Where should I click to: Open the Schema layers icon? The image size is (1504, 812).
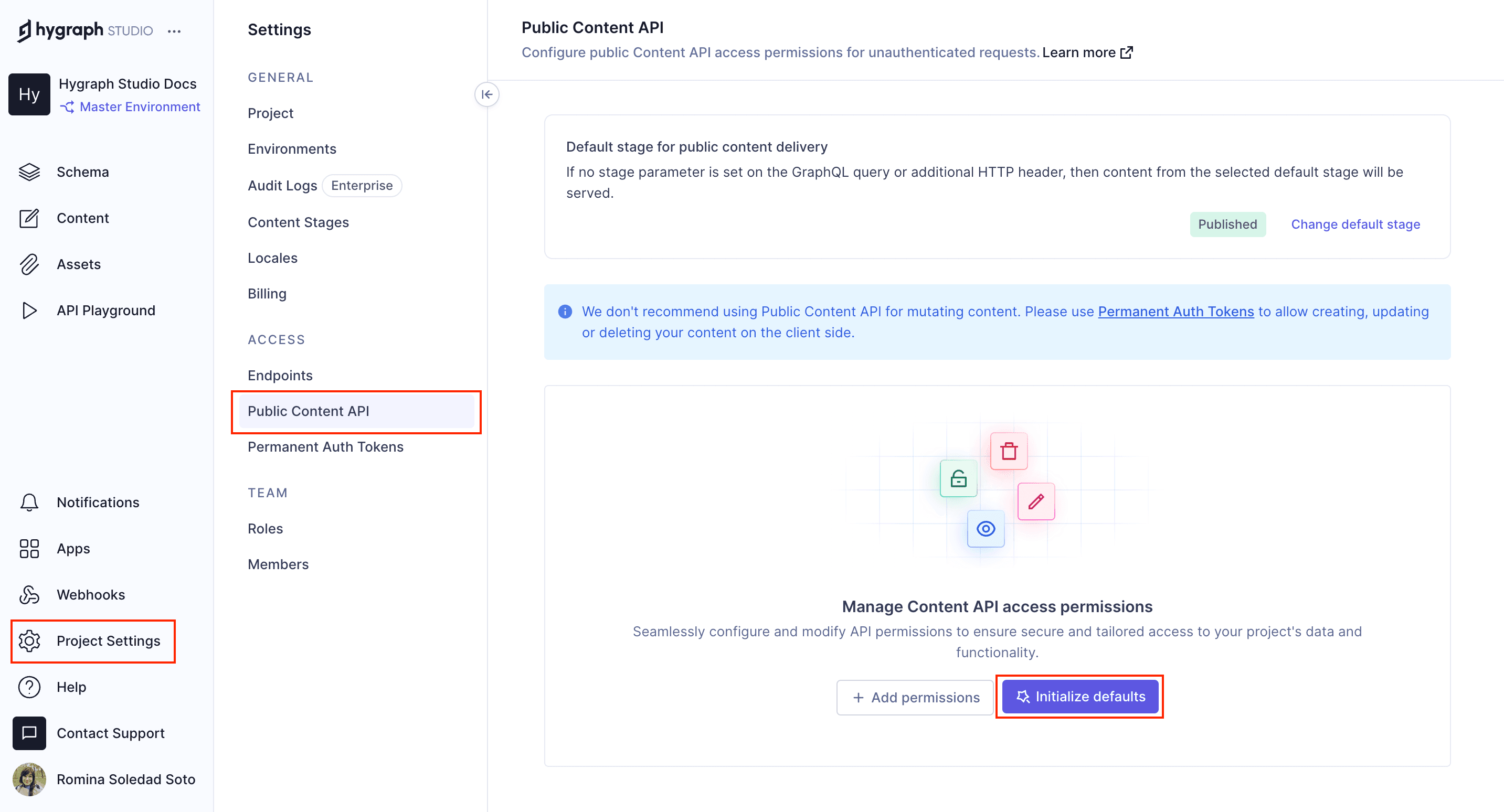coord(29,172)
